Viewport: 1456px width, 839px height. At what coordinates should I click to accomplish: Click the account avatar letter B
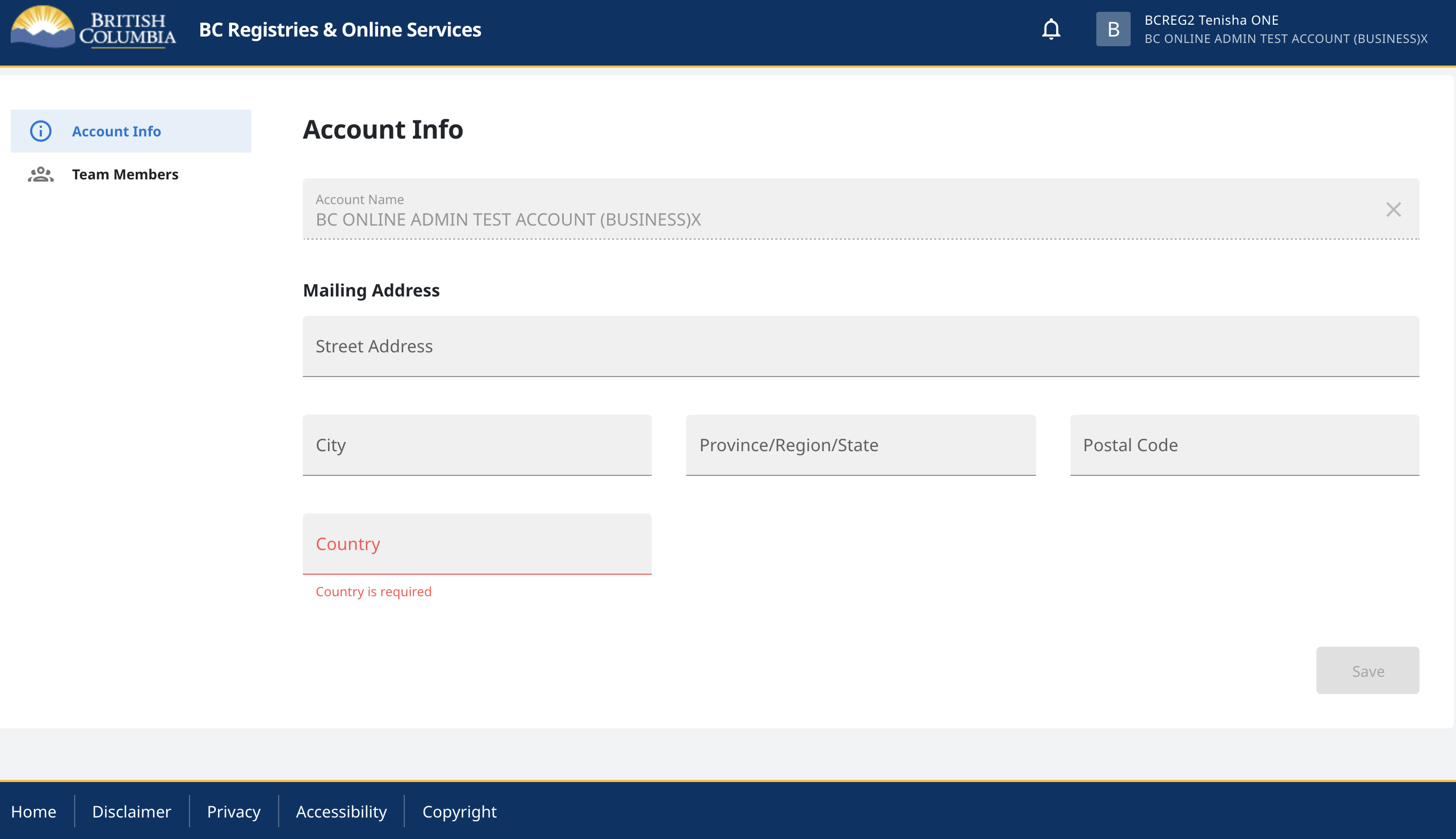(1112, 29)
